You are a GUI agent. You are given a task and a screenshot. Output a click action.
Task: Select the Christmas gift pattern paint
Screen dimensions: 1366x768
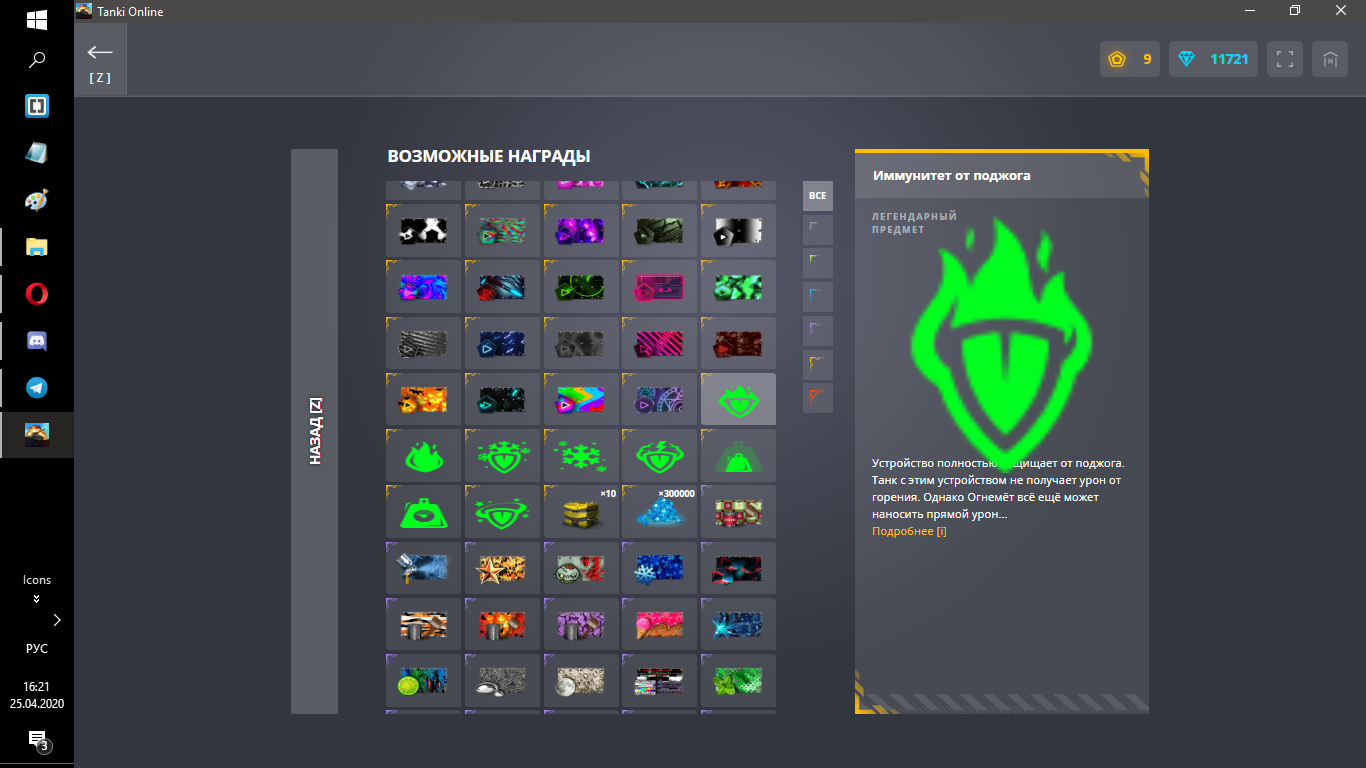coord(738,512)
